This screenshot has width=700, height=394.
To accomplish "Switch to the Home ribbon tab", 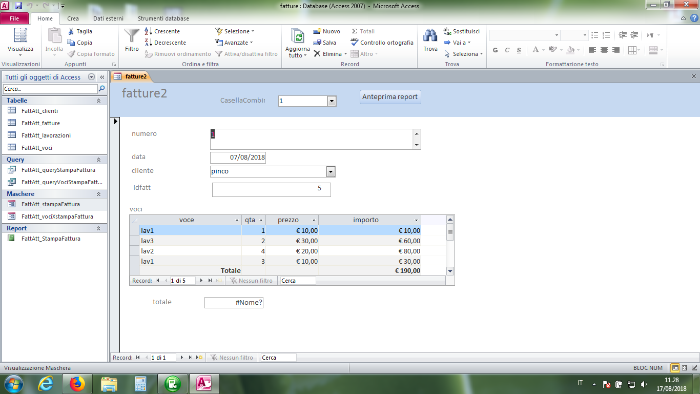I will 45,18.
